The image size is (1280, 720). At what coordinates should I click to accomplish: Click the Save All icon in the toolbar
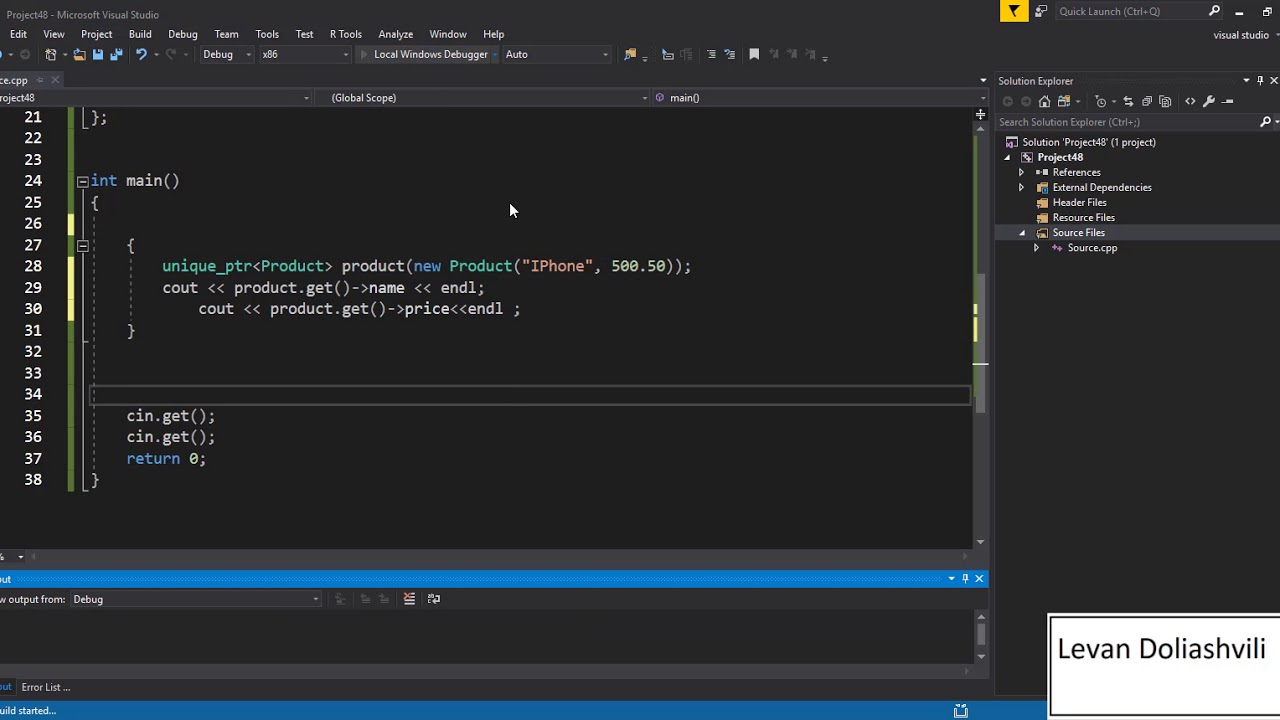pyautogui.click(x=116, y=54)
